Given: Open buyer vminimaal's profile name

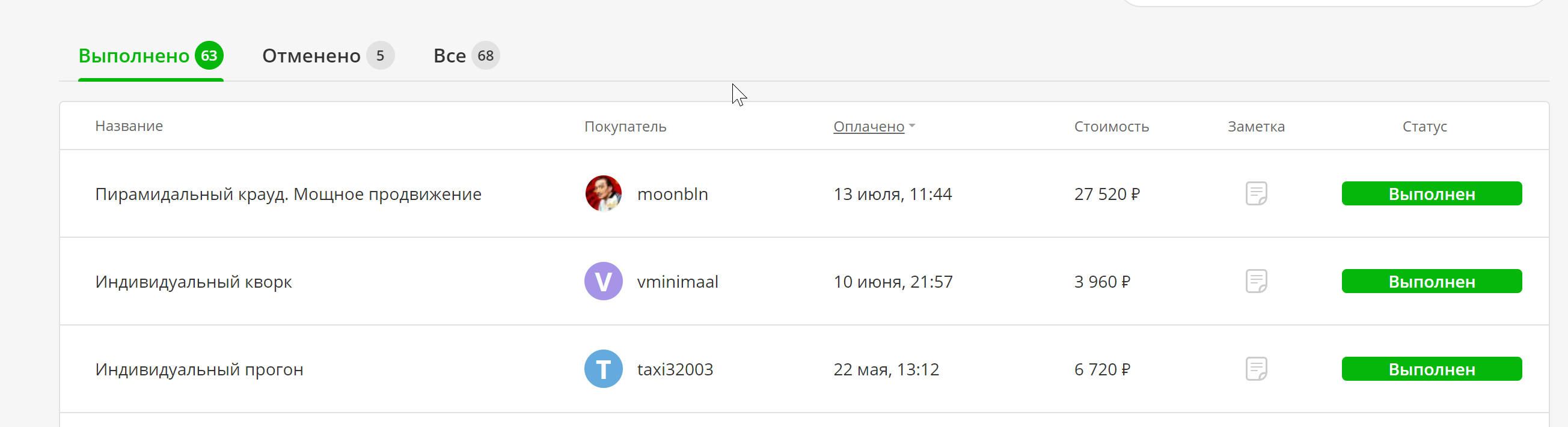Looking at the screenshot, I should [x=678, y=282].
